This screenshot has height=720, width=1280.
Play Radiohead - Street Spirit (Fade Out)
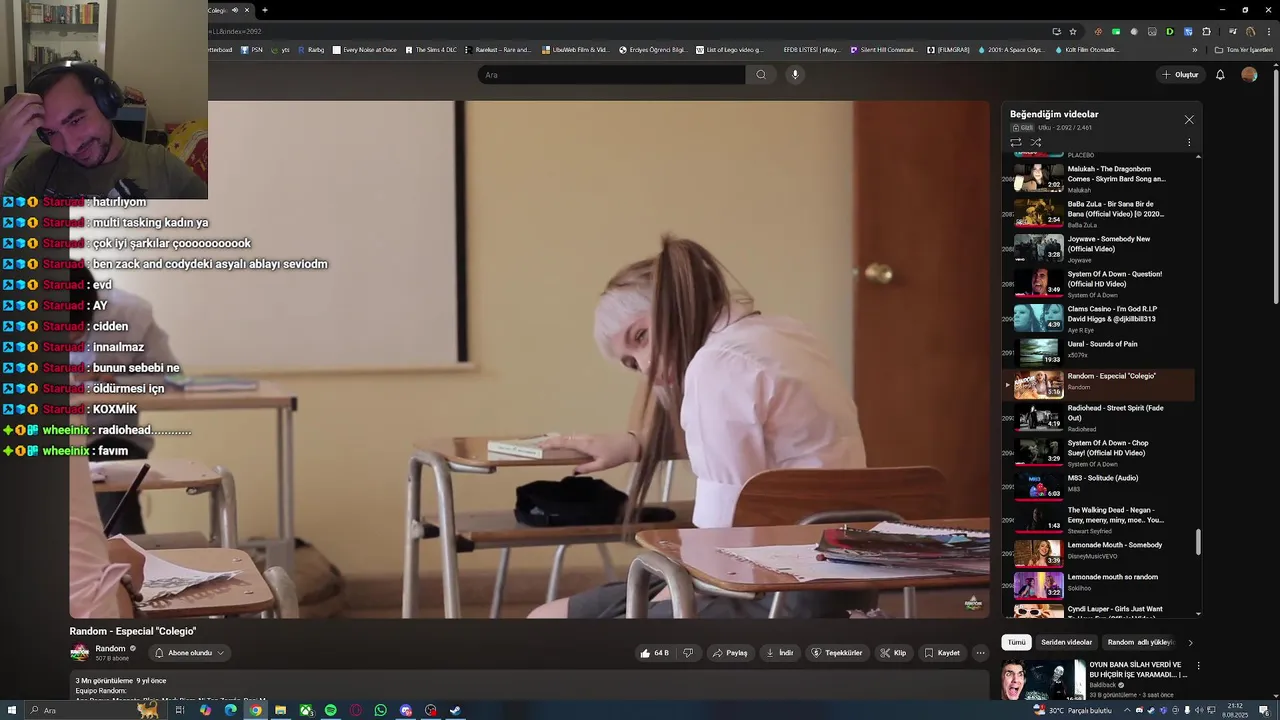[1098, 417]
